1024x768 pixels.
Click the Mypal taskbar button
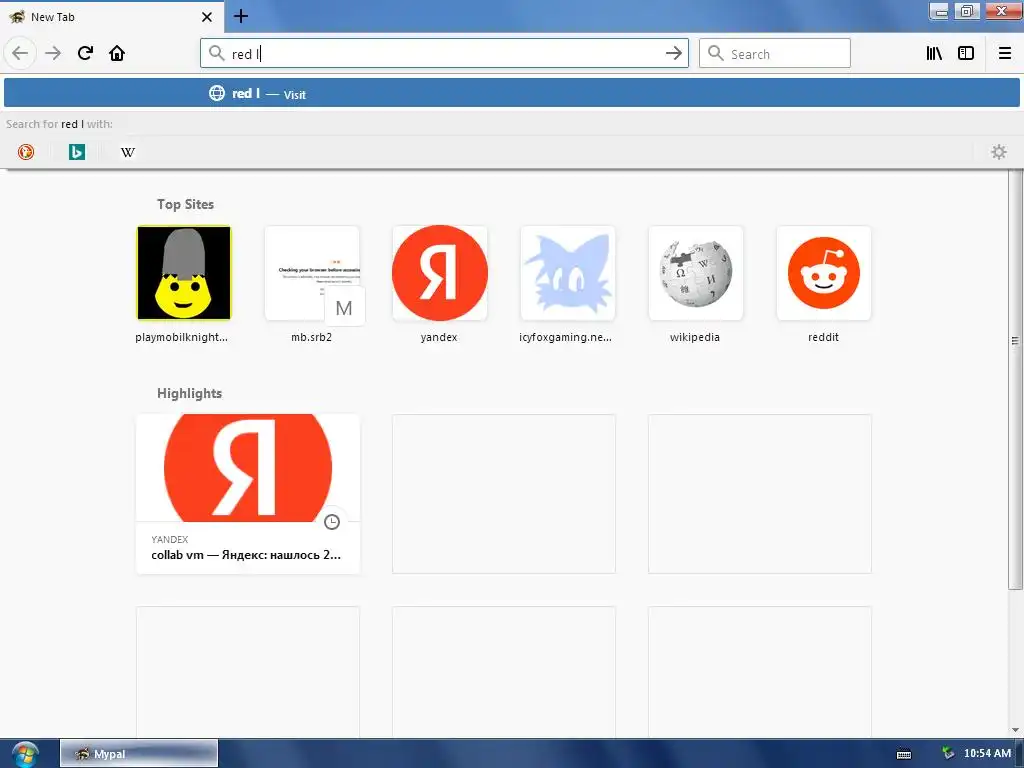(x=139, y=754)
